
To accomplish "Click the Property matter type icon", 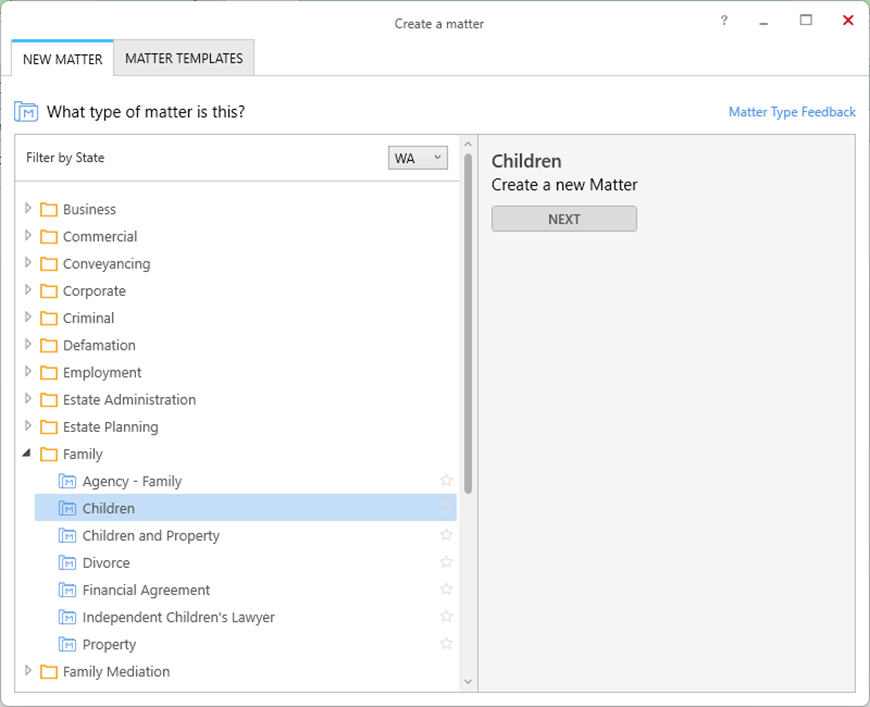I will coord(67,644).
